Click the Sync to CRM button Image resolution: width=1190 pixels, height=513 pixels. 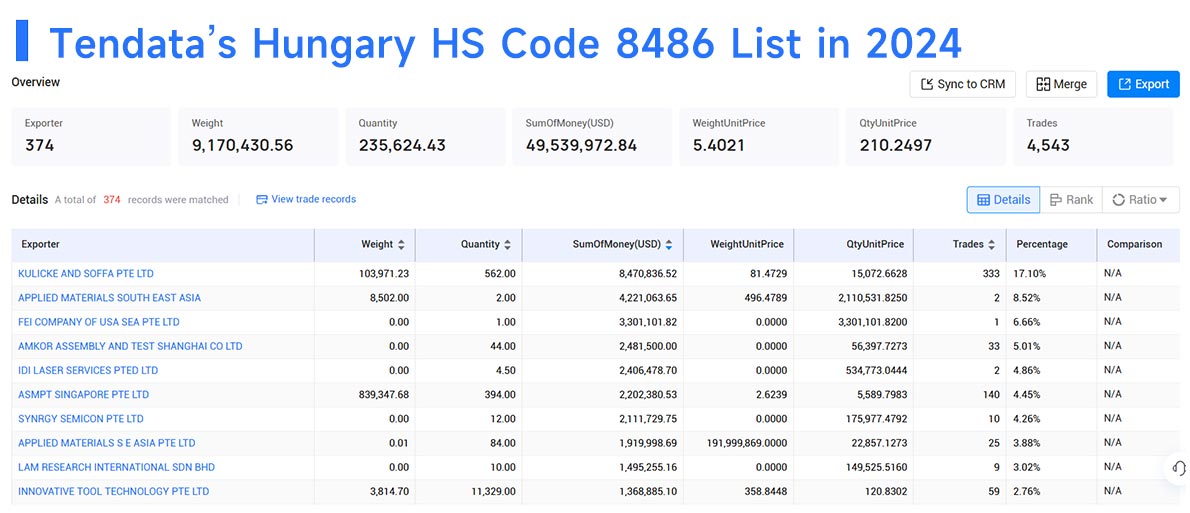point(963,84)
